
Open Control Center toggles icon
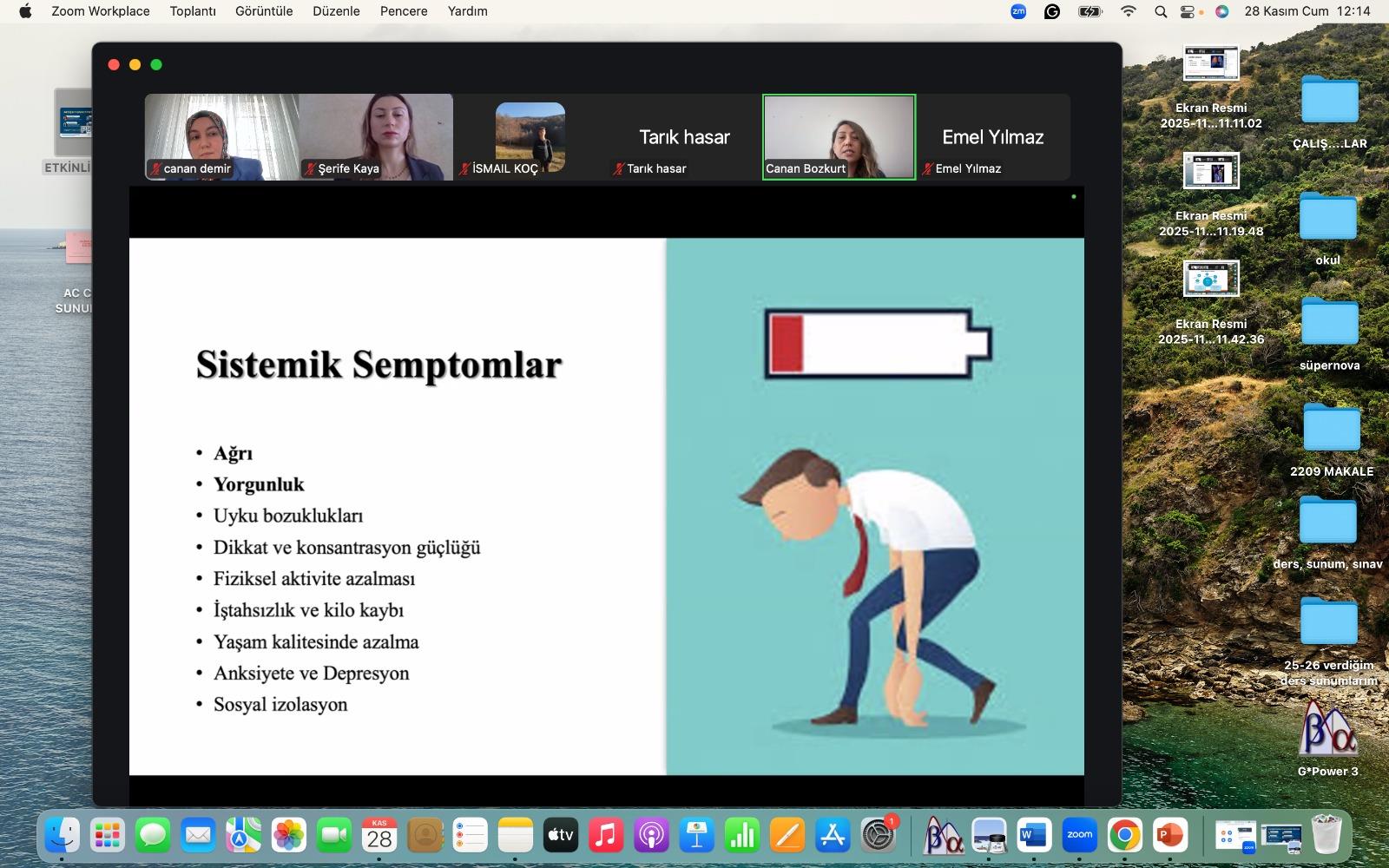[1188, 11]
